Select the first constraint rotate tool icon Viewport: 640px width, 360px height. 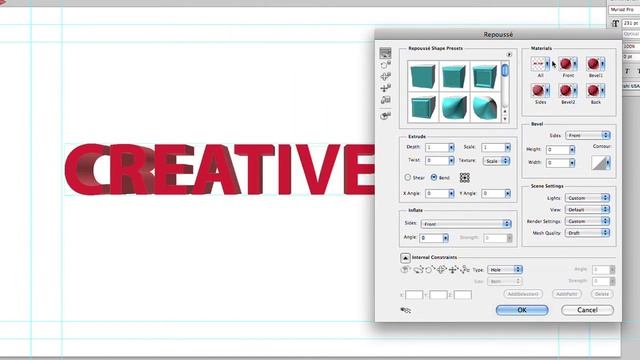pos(405,269)
